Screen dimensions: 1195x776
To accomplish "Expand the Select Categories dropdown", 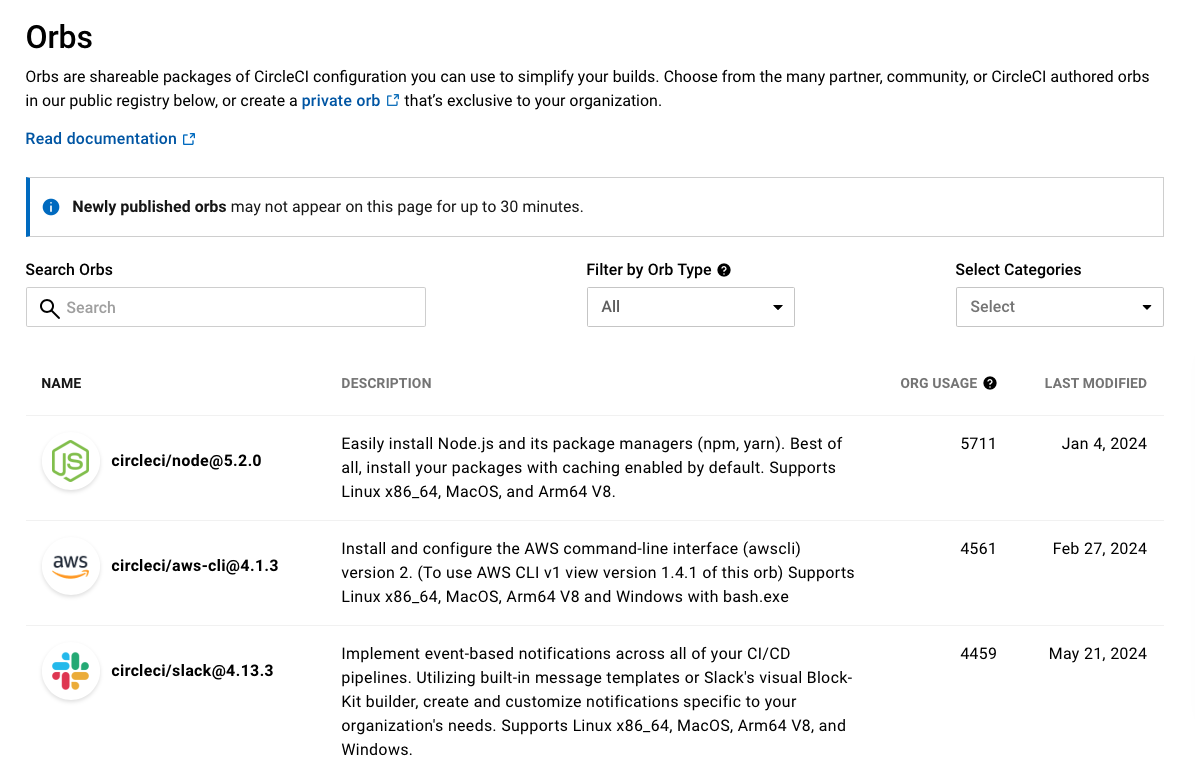I will point(1059,307).
